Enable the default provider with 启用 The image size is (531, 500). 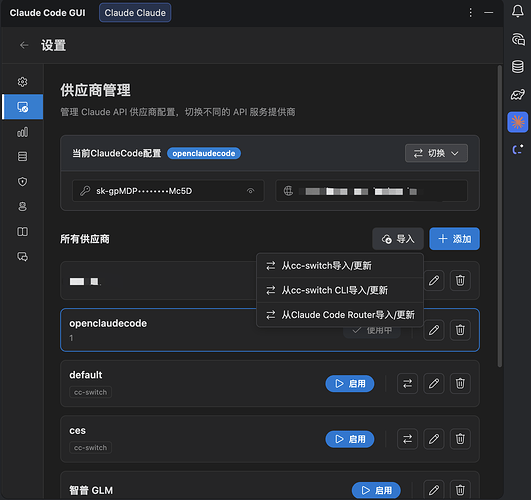point(350,383)
